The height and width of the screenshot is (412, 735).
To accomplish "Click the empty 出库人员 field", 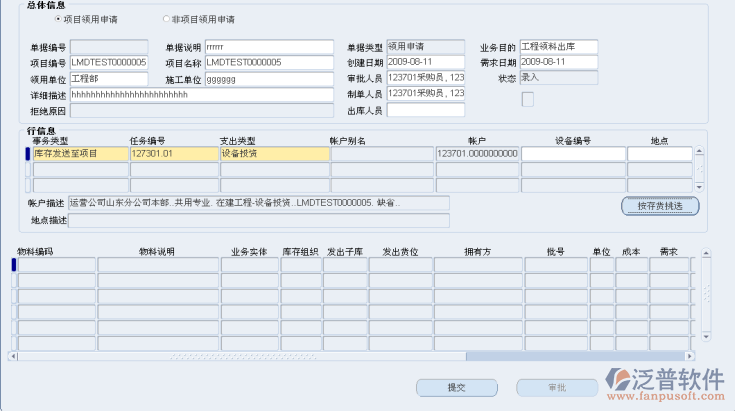I will tap(426, 110).
